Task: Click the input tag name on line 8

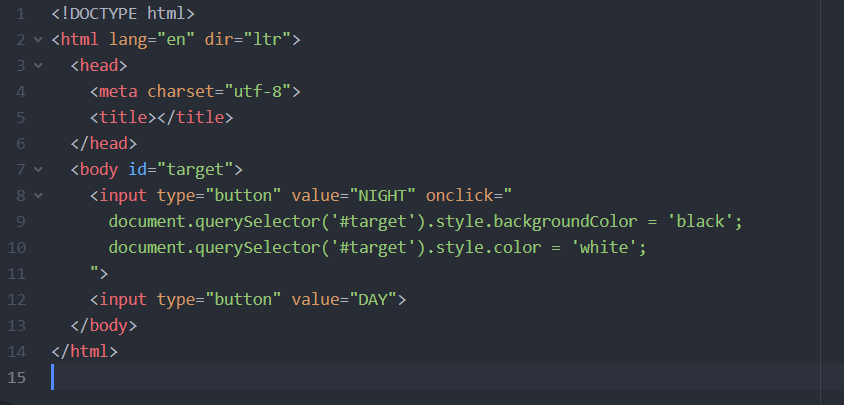Action: tap(123, 195)
